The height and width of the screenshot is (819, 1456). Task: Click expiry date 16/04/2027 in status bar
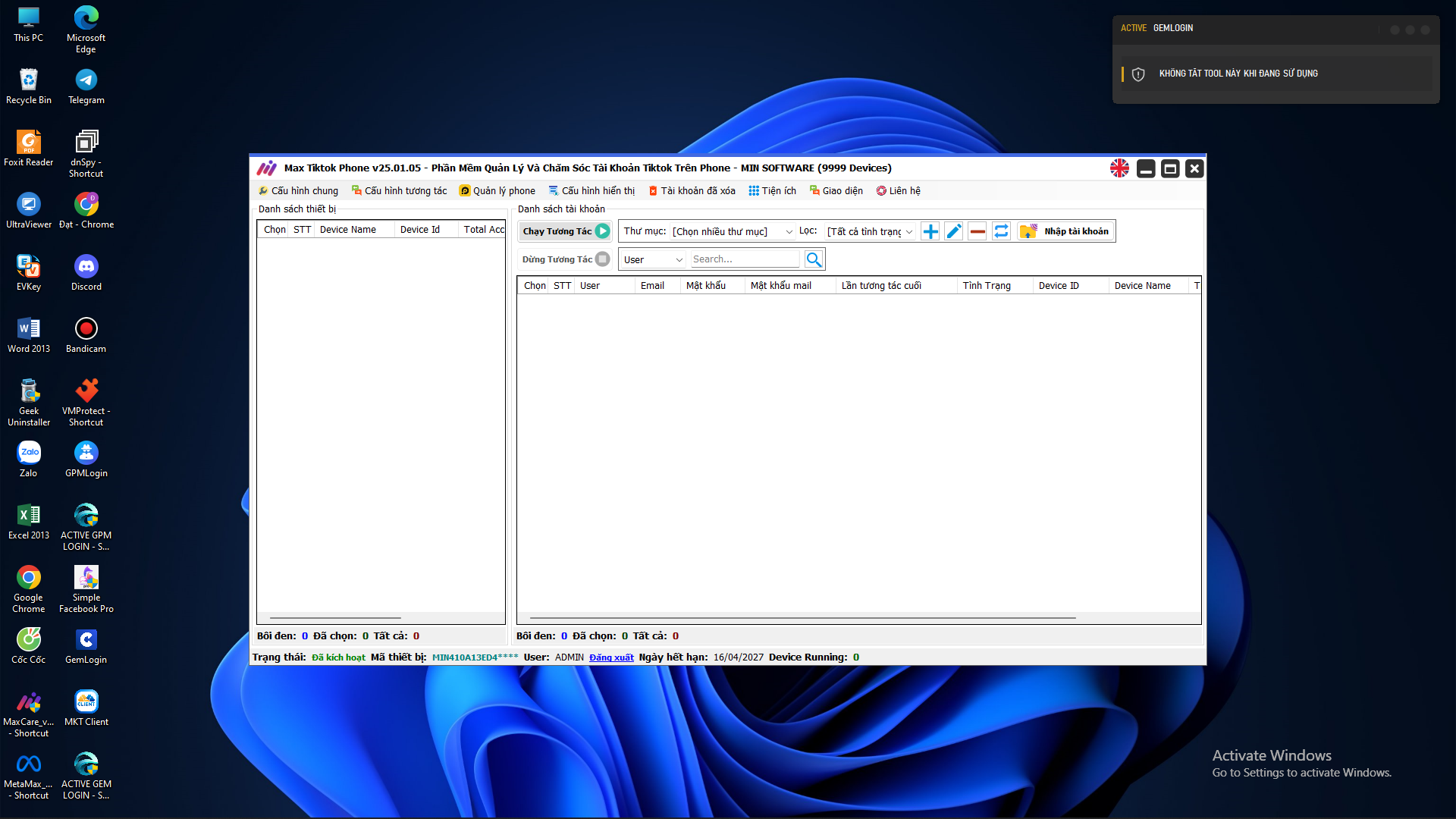point(739,657)
